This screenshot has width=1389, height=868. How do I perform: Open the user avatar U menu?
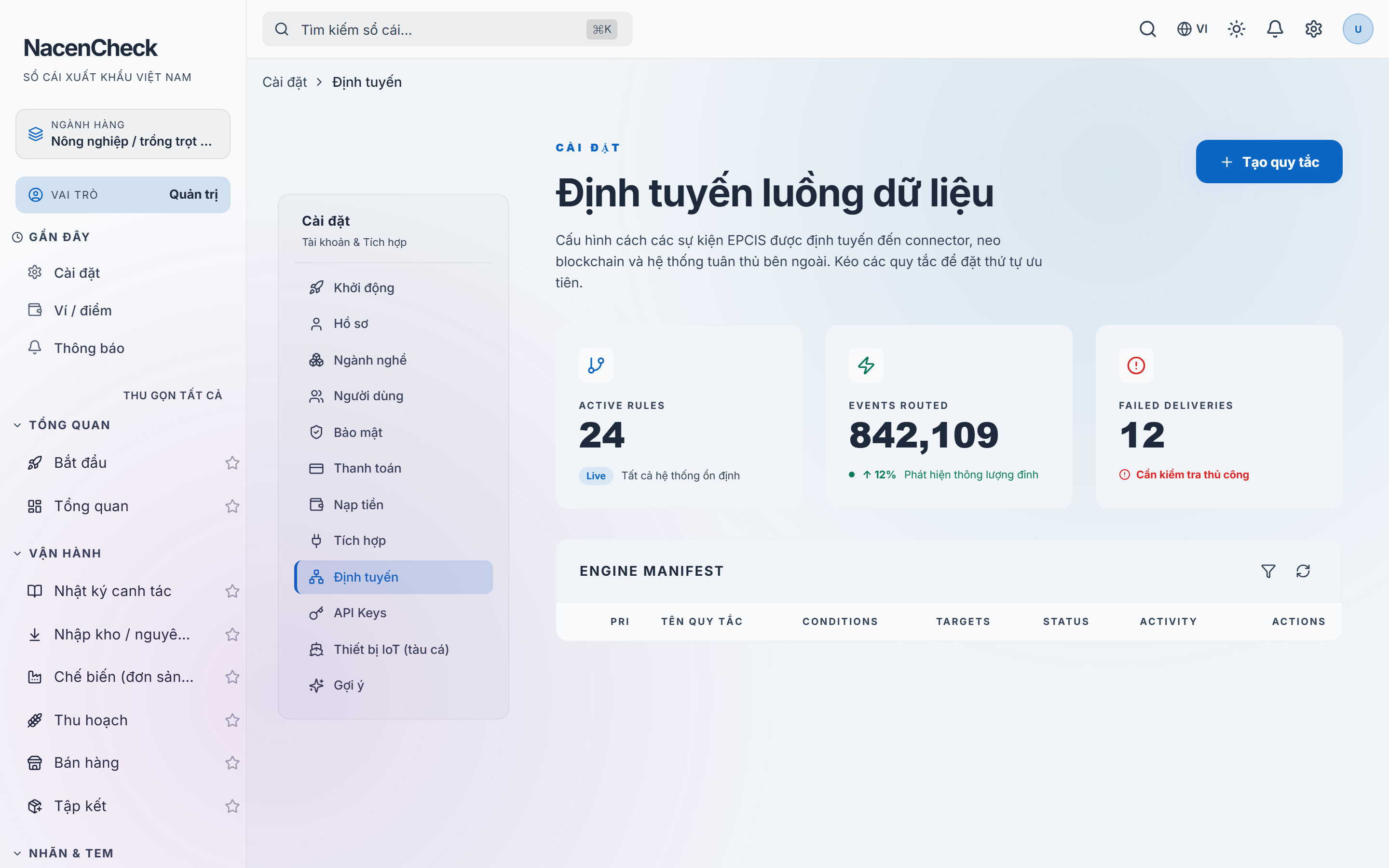point(1358,29)
